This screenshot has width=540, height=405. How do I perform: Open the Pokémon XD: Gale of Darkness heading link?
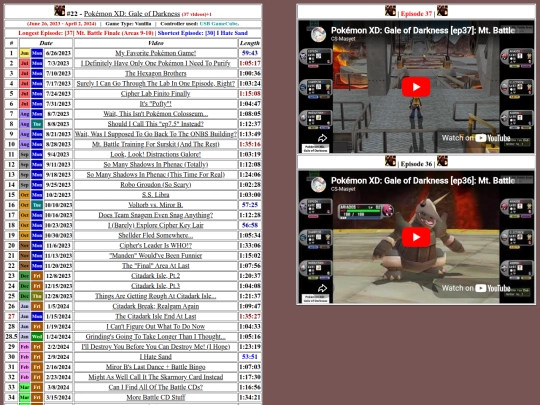point(132,13)
